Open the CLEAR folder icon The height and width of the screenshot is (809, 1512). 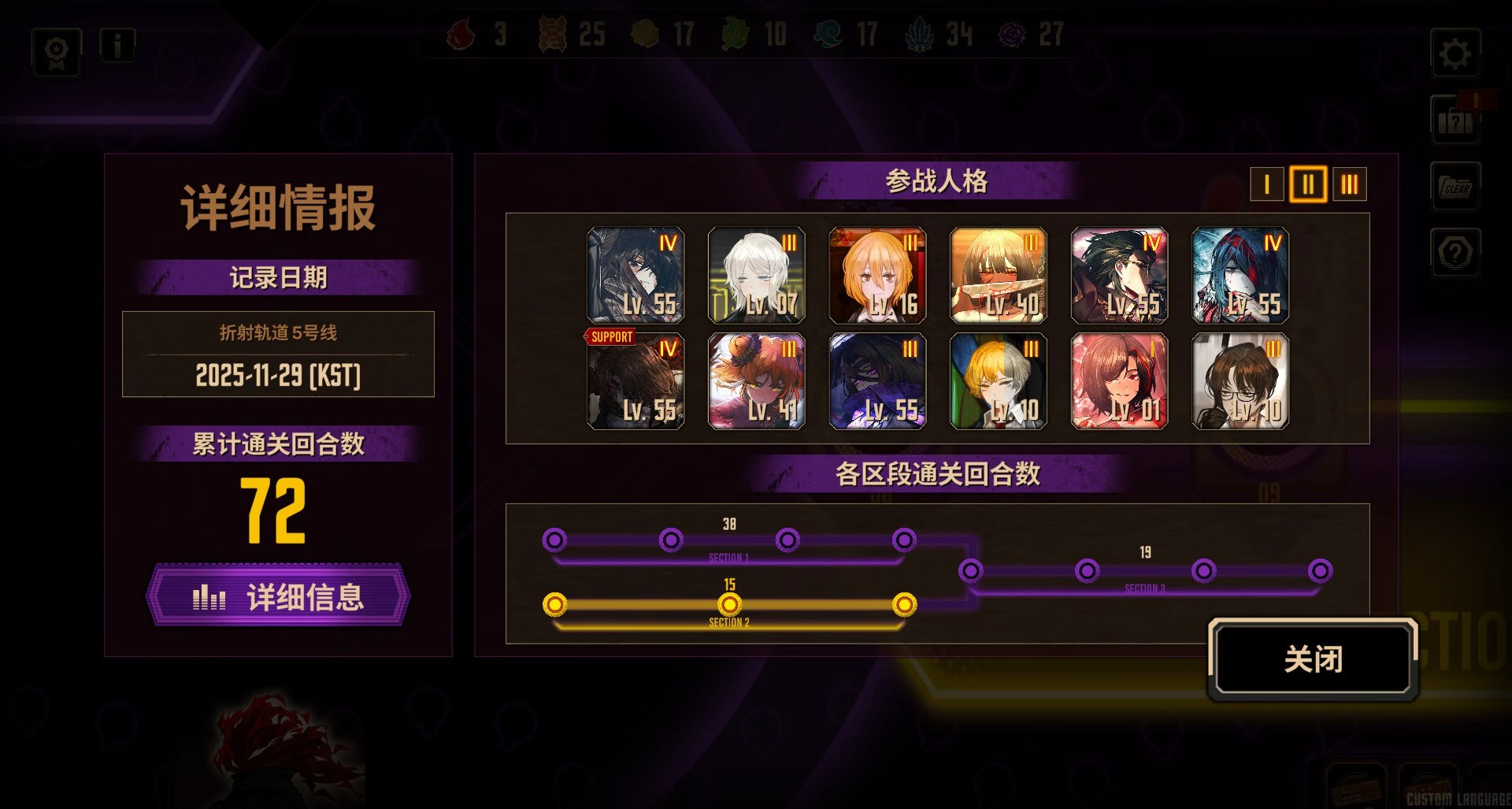point(1455,187)
